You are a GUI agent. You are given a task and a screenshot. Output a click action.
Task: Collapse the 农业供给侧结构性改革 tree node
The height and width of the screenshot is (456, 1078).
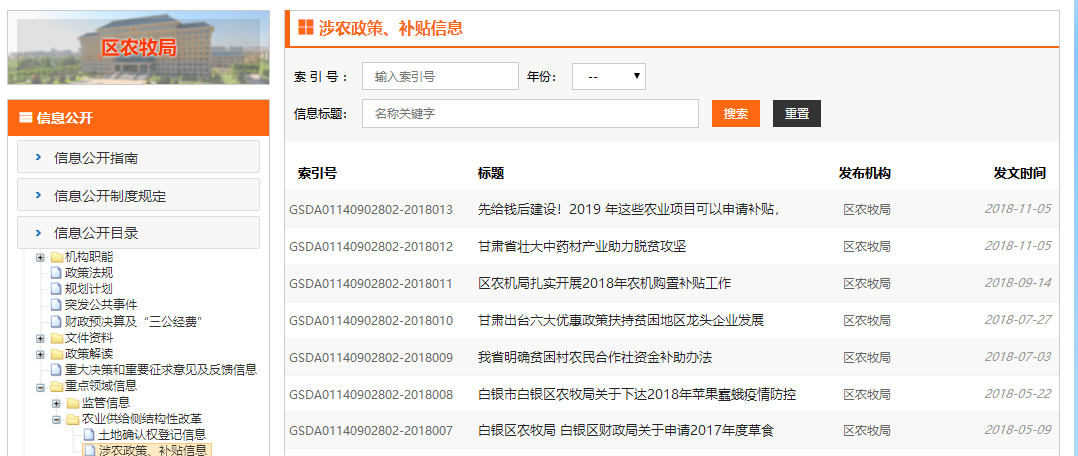point(56,419)
